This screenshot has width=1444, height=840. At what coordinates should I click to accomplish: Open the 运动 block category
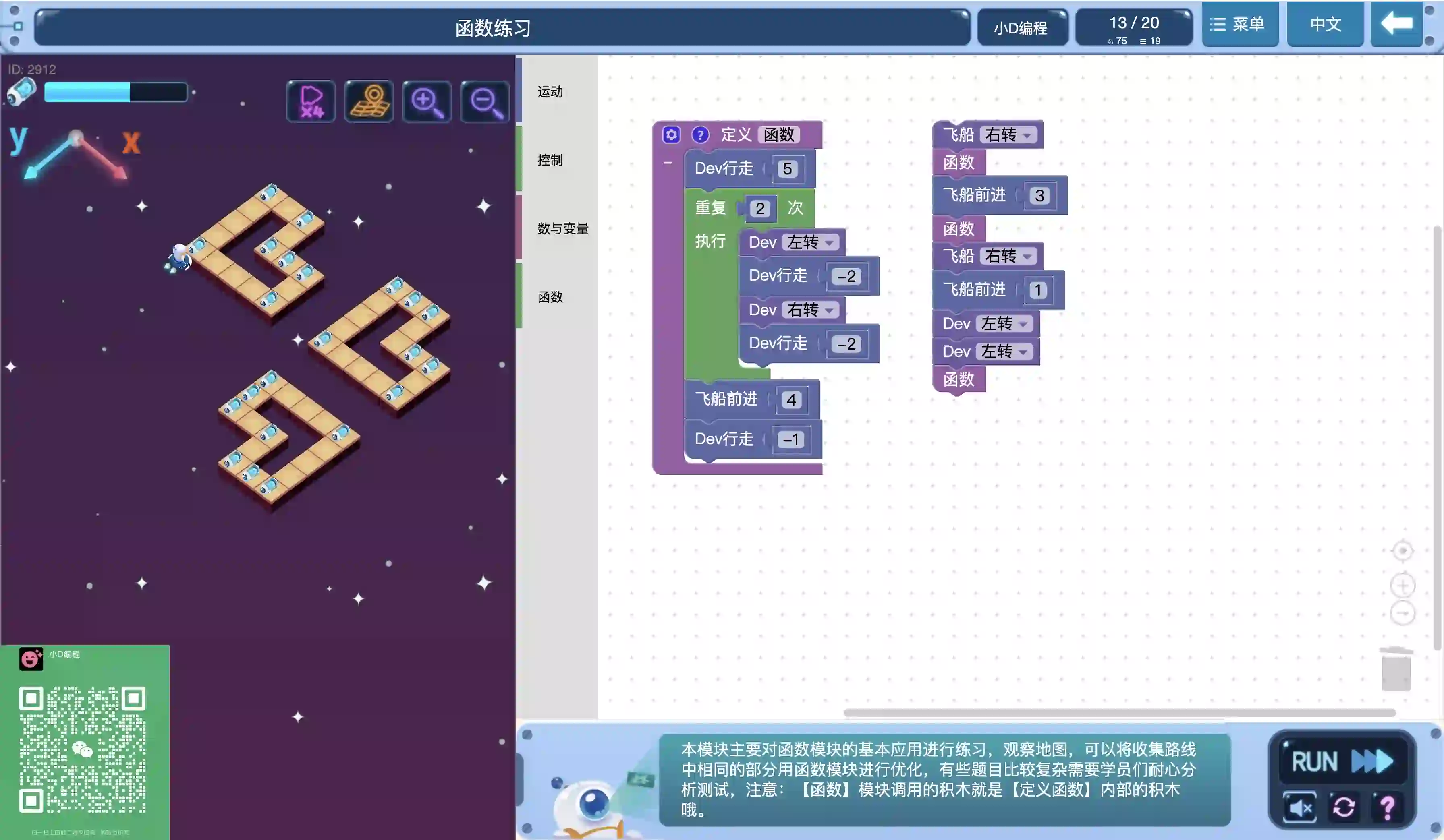(x=550, y=92)
